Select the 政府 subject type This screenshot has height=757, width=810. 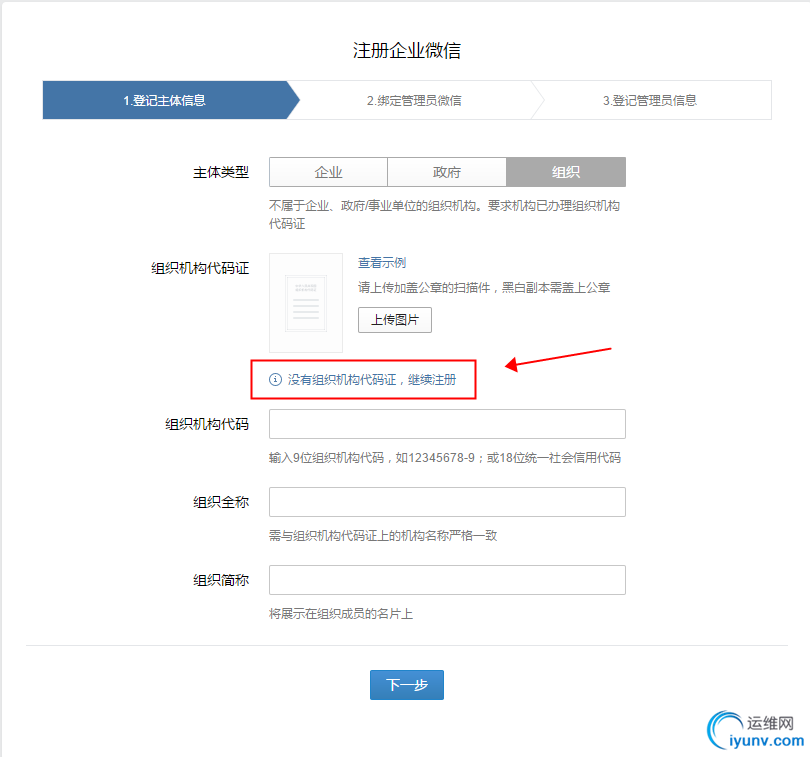(x=447, y=172)
